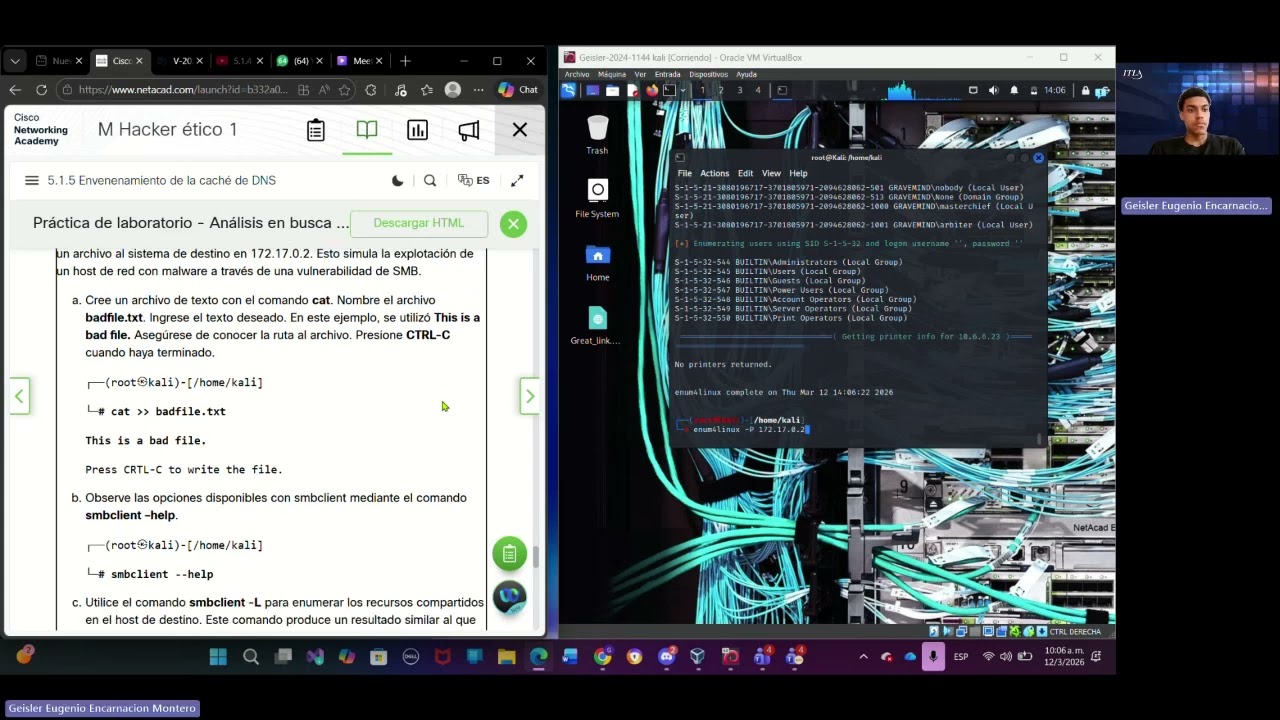Open the Edge tab search dropdown

tap(14, 61)
